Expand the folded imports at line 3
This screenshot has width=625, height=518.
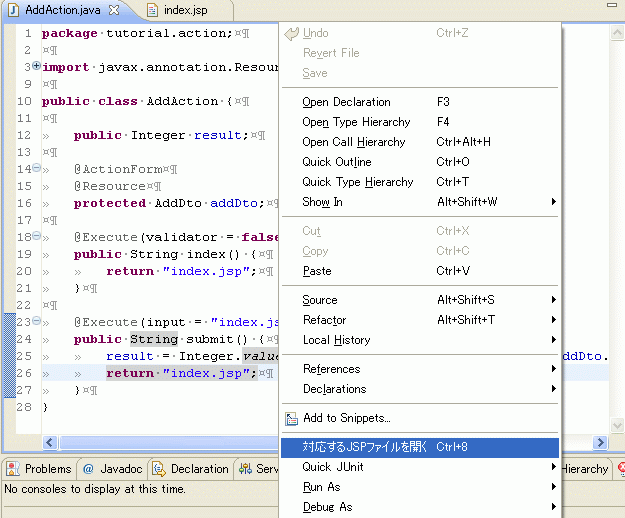(x=36, y=66)
